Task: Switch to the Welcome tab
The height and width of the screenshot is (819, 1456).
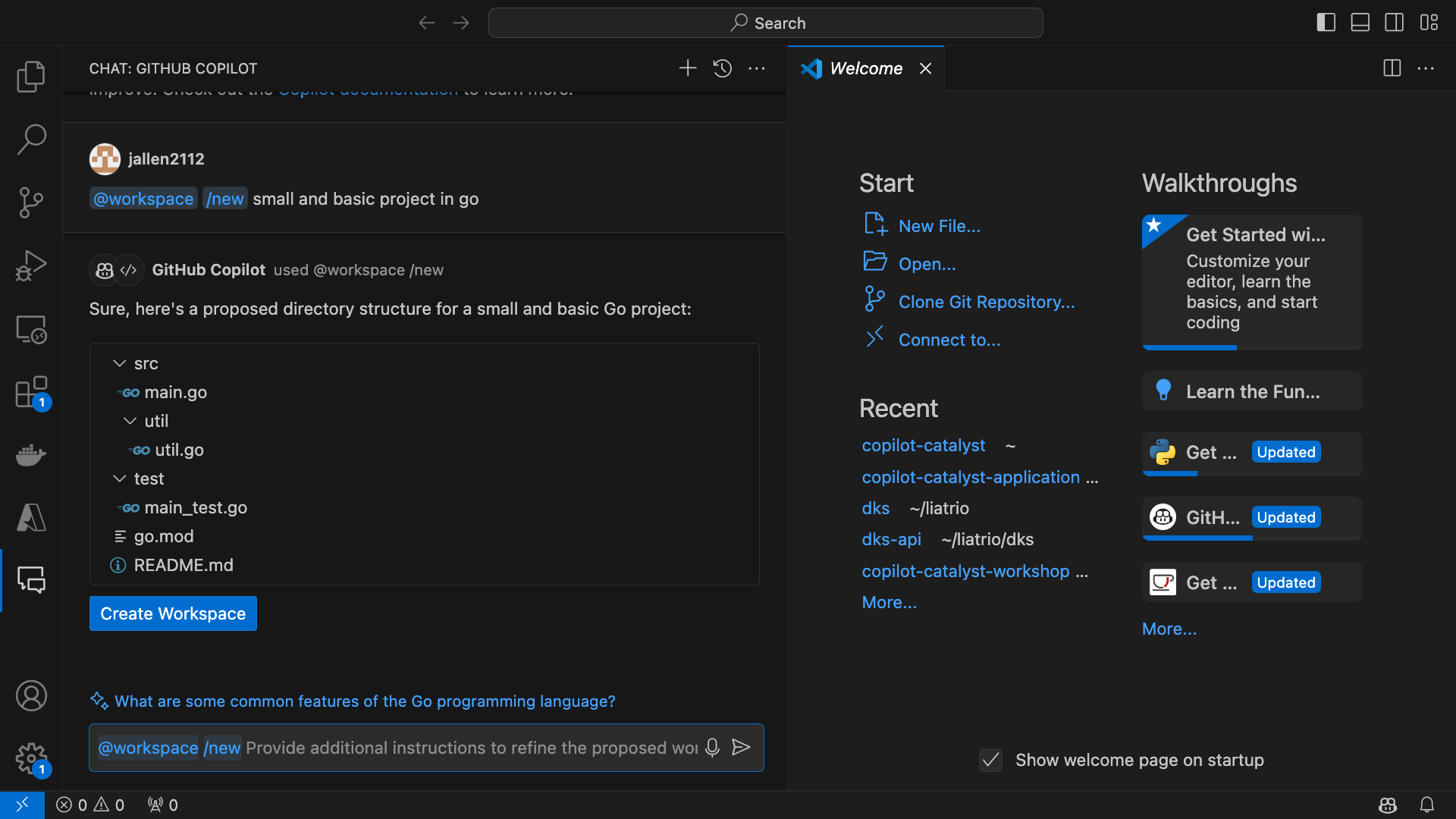Action: pos(866,68)
